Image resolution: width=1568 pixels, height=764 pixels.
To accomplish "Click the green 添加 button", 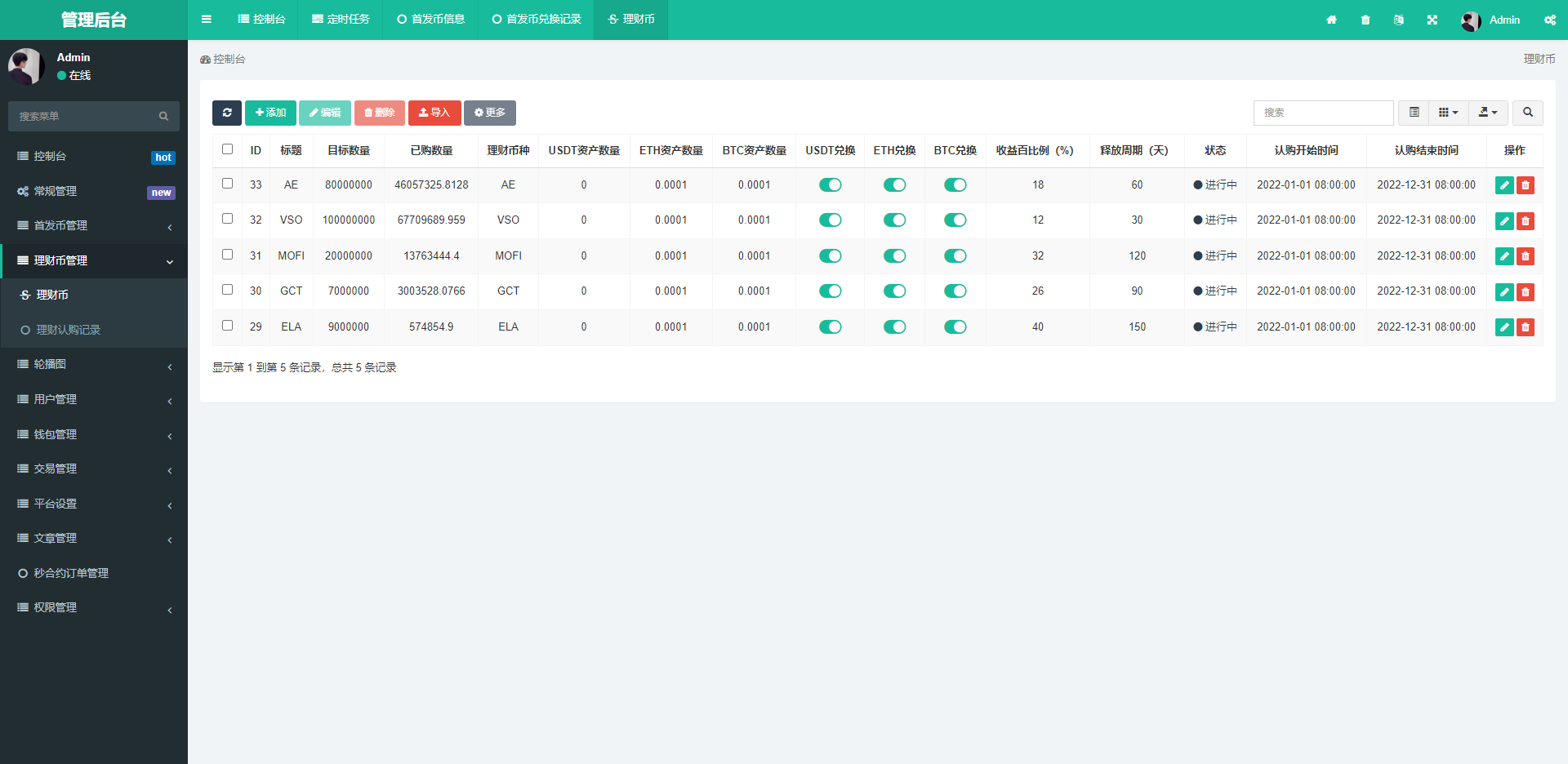I will click(270, 113).
